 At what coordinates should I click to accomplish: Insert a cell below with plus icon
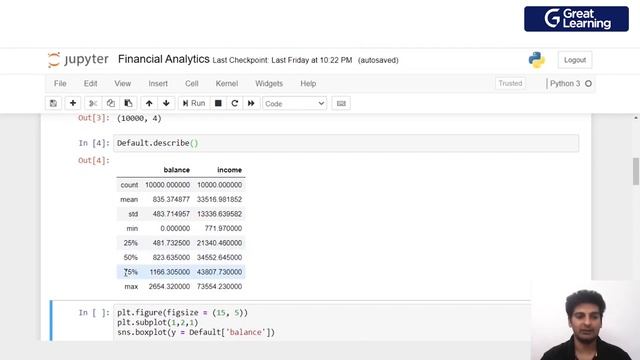click(x=73, y=103)
